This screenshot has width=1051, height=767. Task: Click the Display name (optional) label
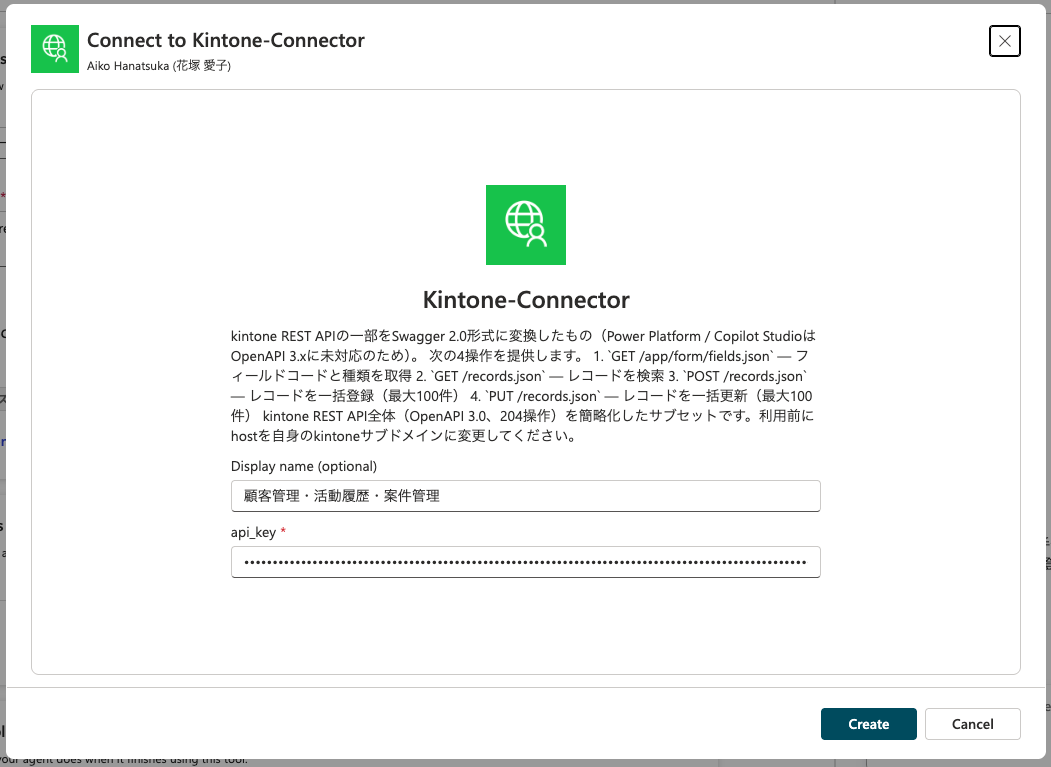pos(304,466)
